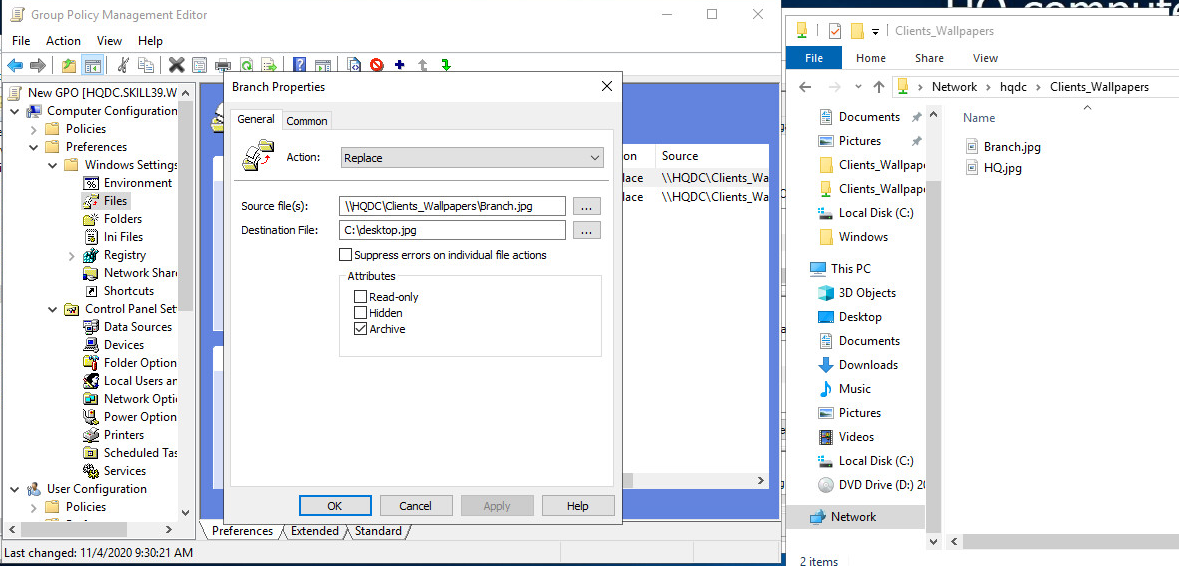
Task: Expand the Registry tree node
Action: pos(71,256)
